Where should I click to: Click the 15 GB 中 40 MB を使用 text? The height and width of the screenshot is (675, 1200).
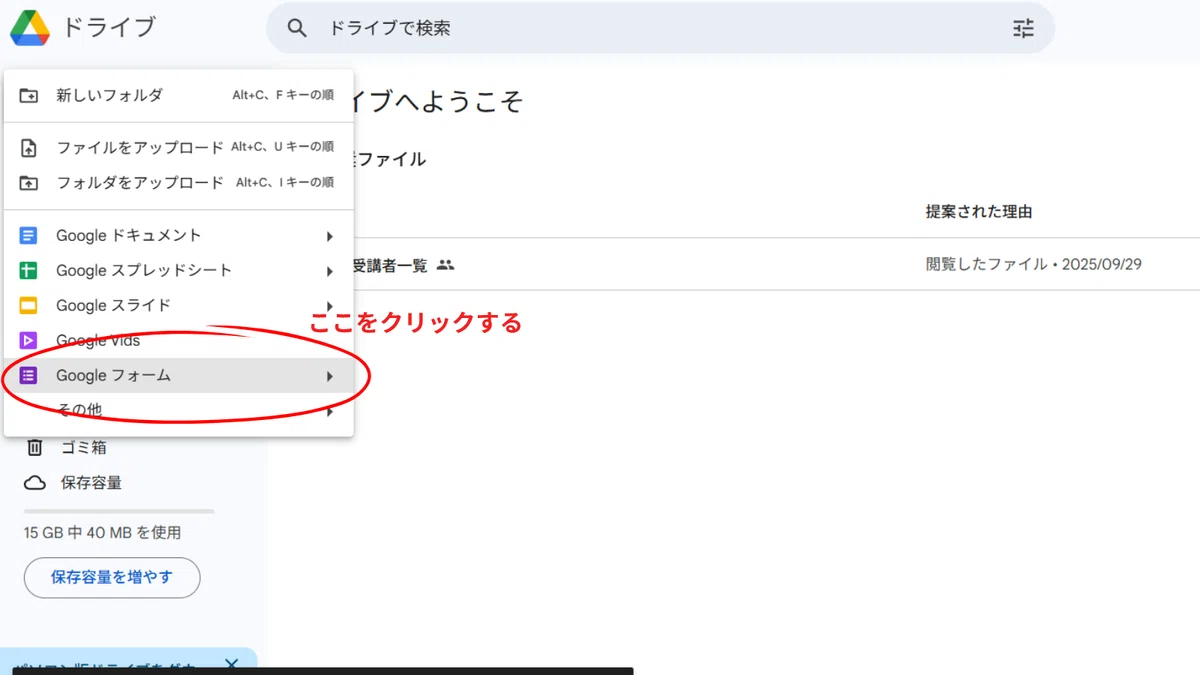point(103,533)
